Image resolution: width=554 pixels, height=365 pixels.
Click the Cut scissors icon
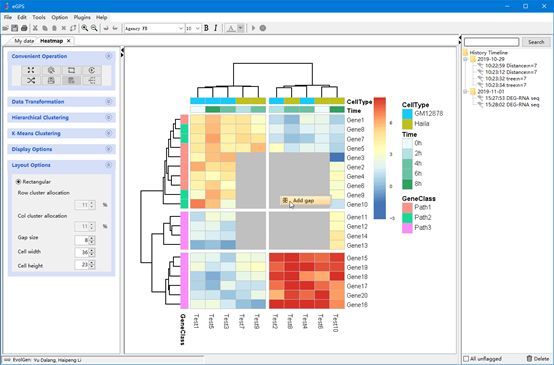pos(35,28)
